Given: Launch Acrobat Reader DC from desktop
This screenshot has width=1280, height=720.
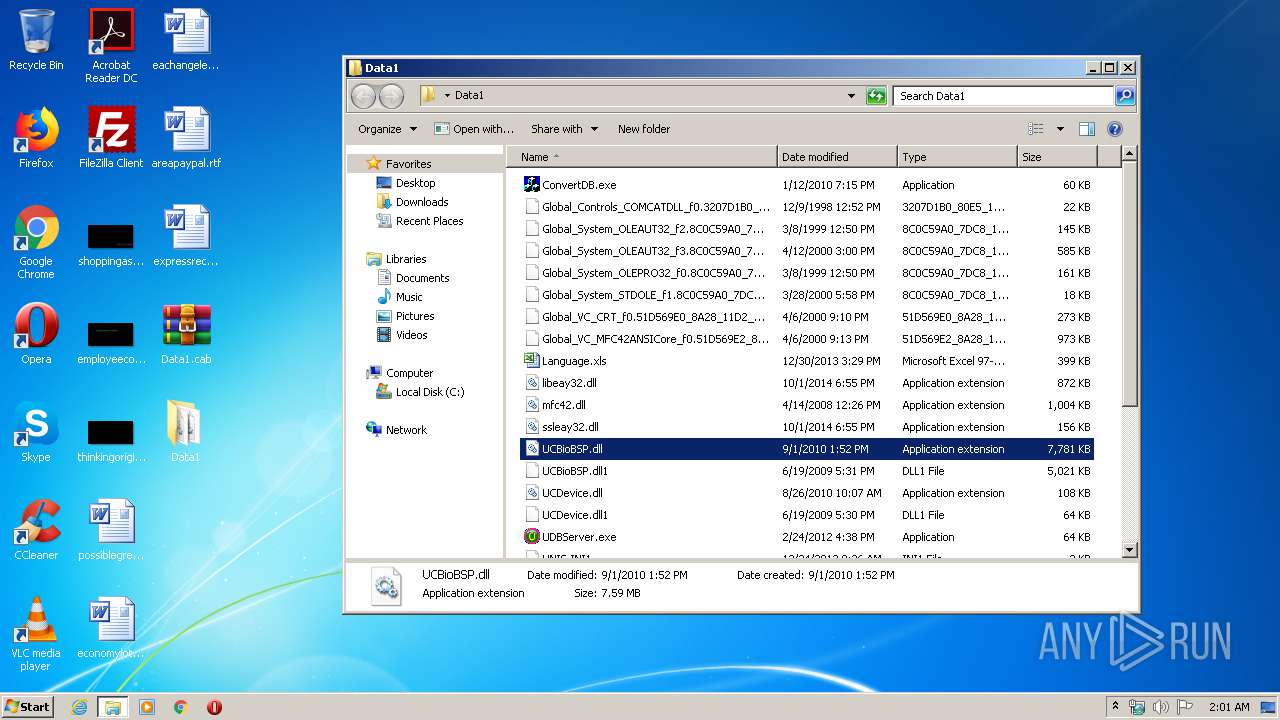Looking at the screenshot, I should pos(111,46).
